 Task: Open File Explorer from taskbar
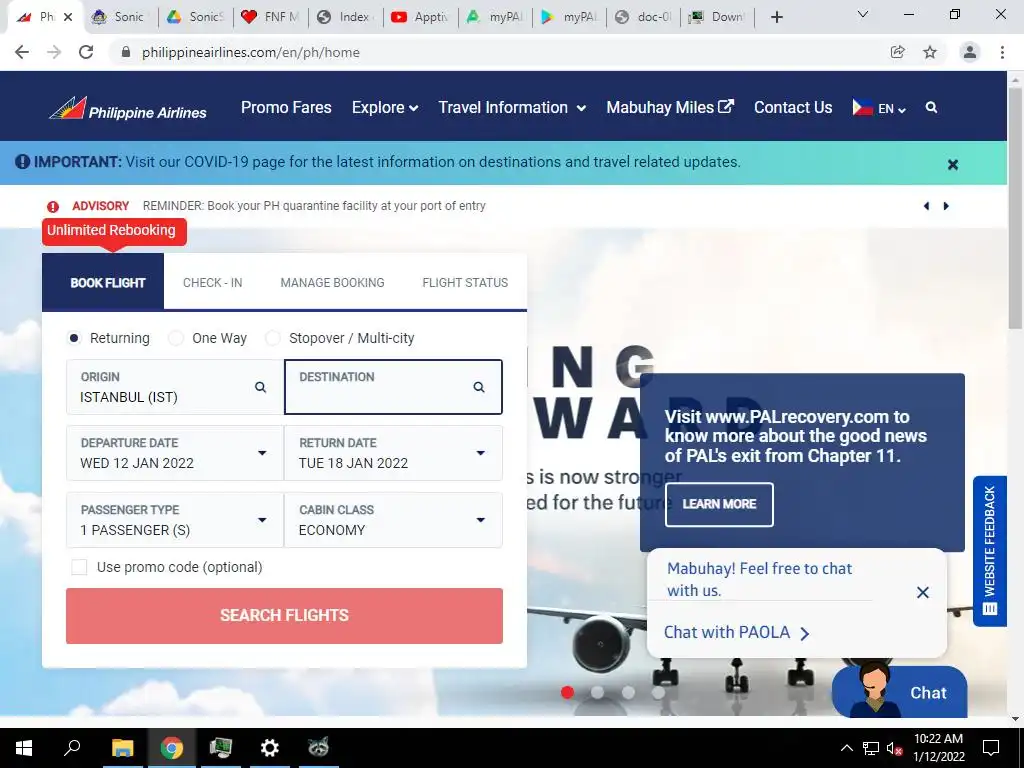(x=122, y=748)
